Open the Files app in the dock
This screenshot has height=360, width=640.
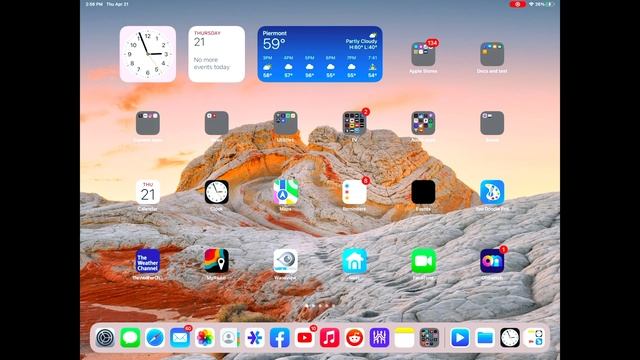click(x=485, y=338)
